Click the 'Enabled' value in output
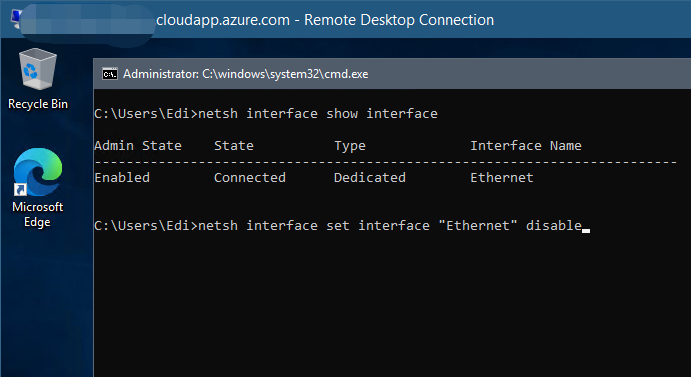691x377 pixels. 122,178
